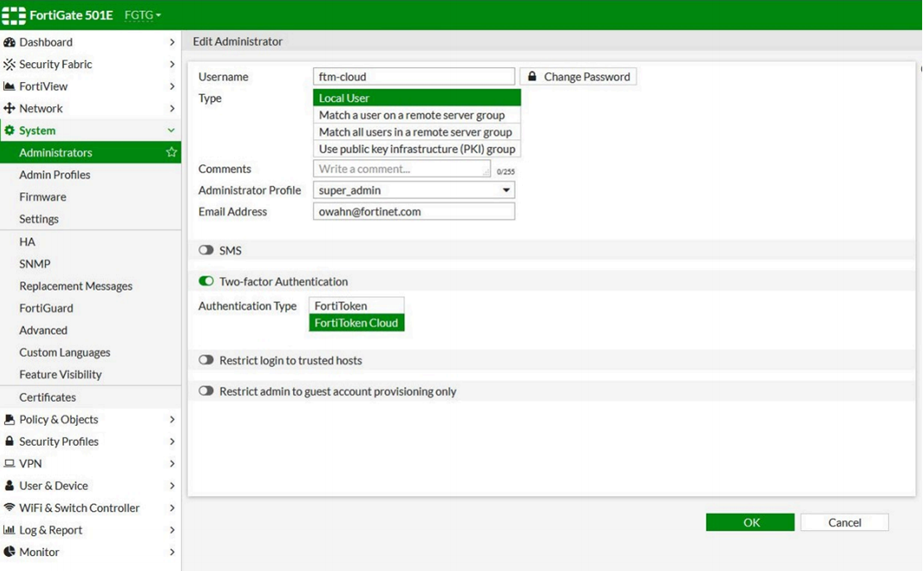Open the Administrator Profile dropdown
Screen dimensions: 923x571
pos(413,190)
